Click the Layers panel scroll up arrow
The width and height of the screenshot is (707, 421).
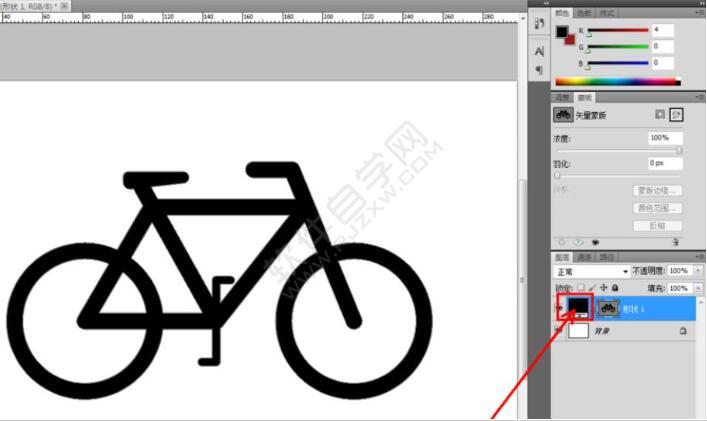point(701,302)
